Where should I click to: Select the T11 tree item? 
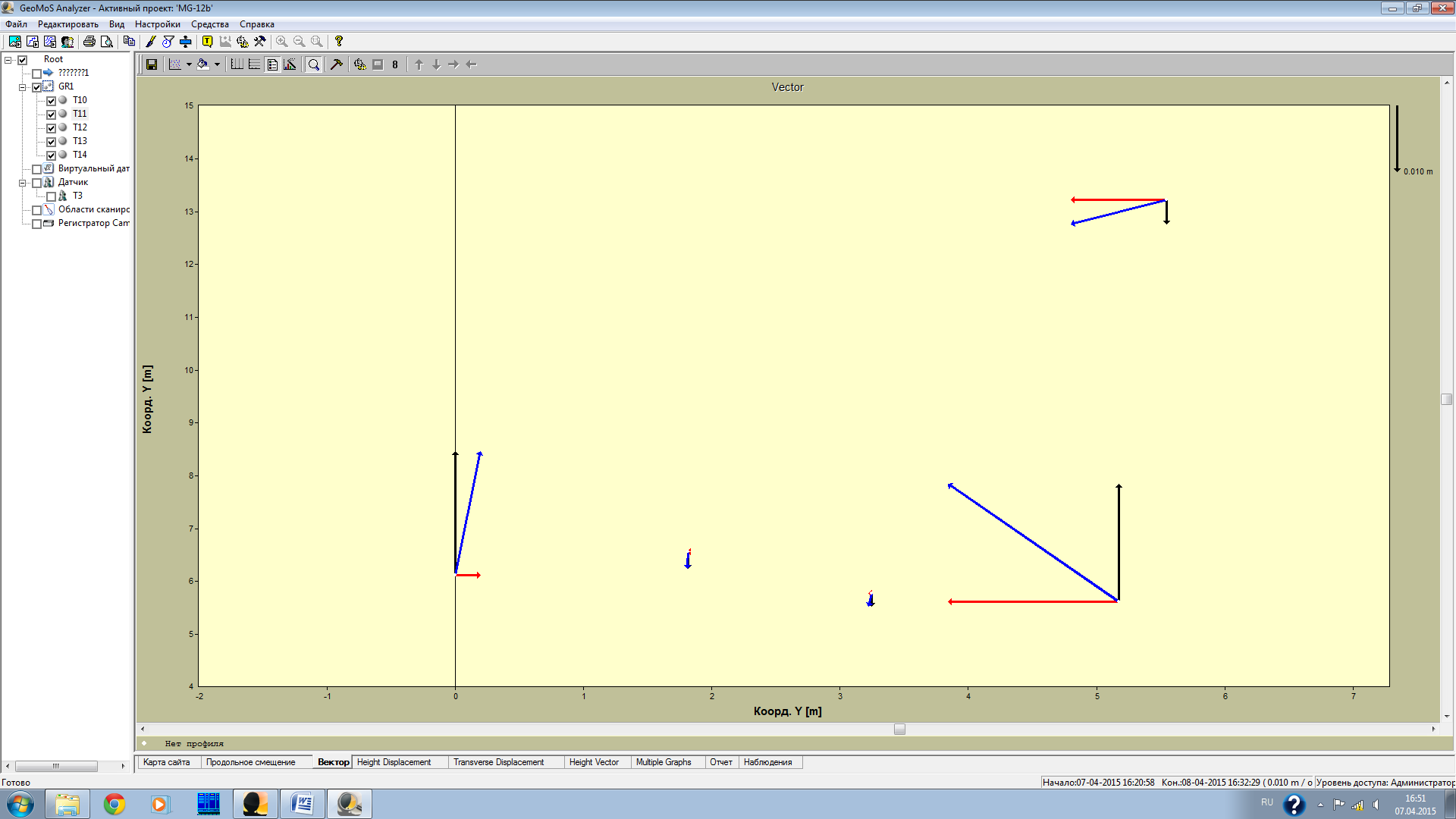click(80, 114)
